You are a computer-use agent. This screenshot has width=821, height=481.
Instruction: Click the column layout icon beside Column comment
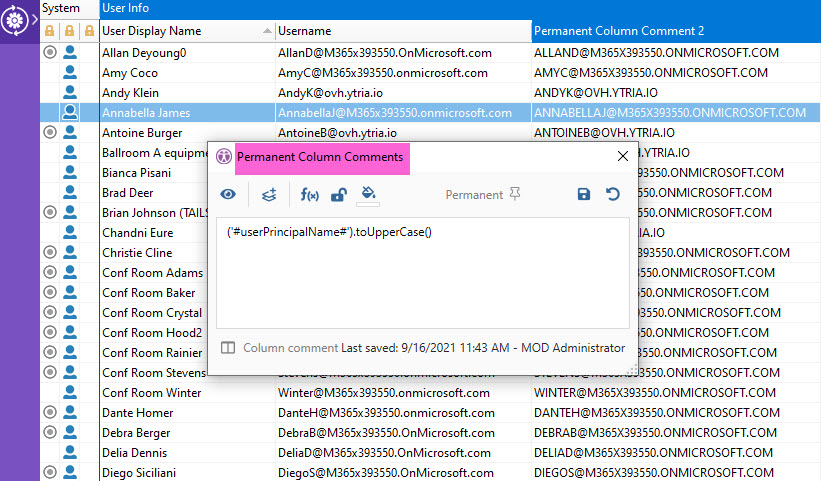pos(228,348)
